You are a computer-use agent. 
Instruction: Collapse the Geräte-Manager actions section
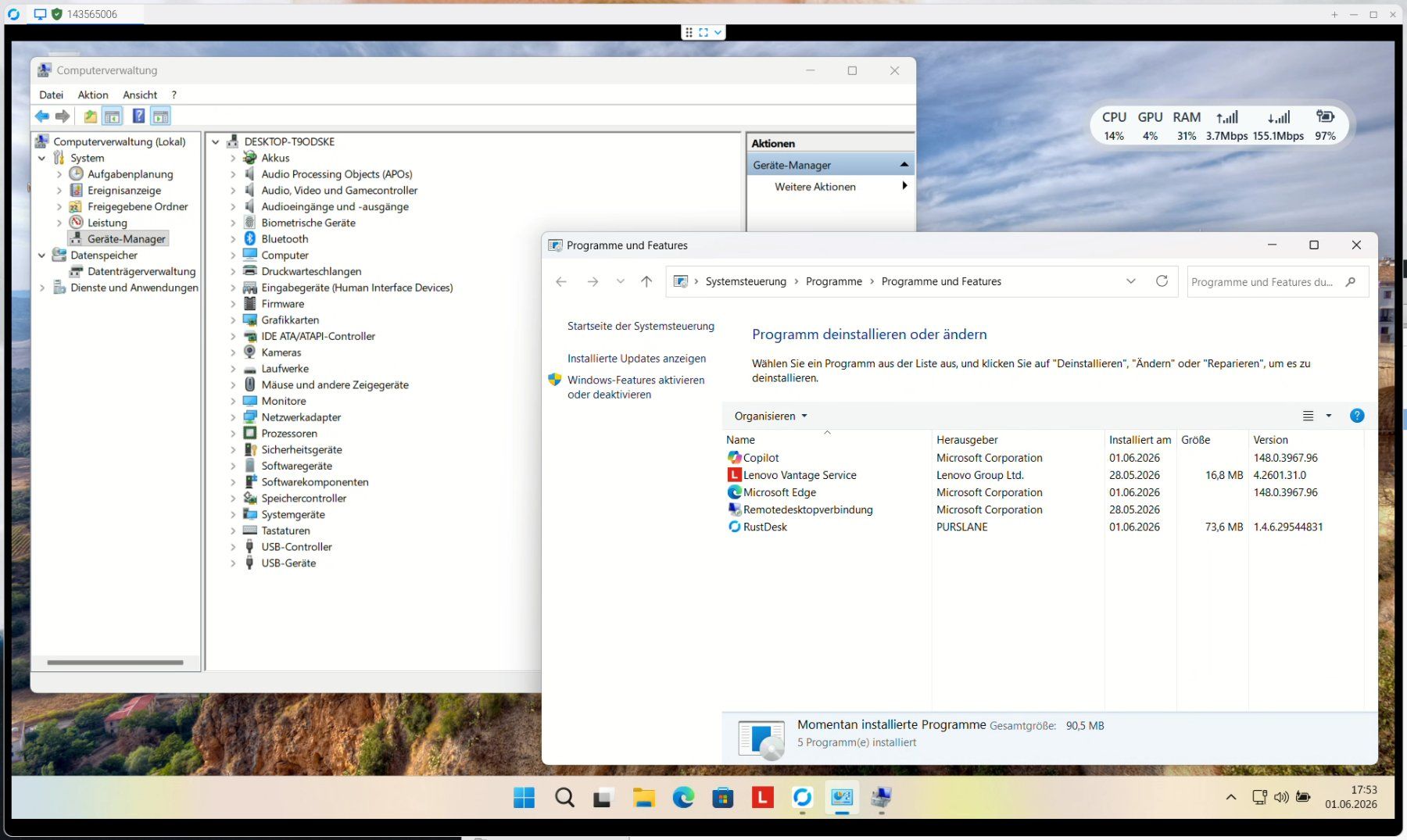pos(904,165)
